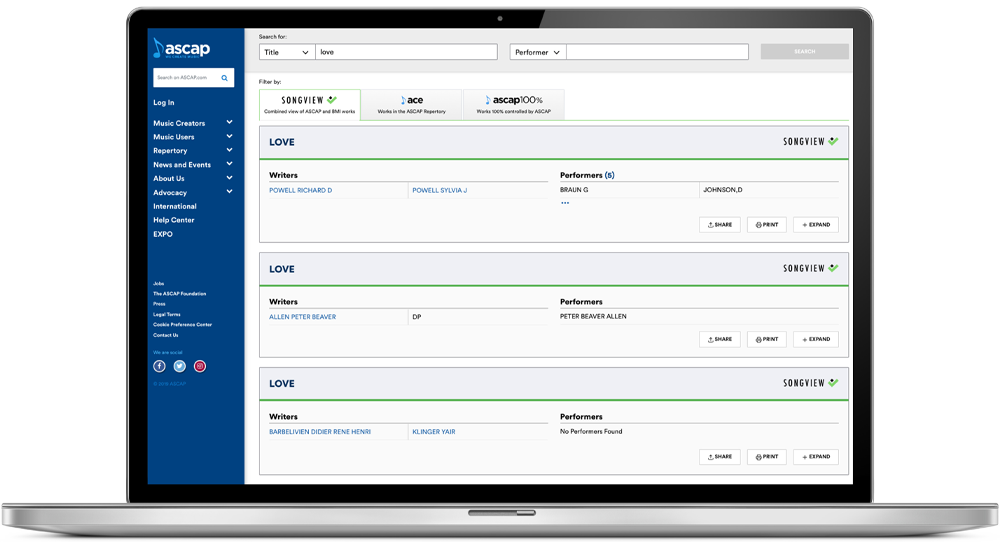Open the Title search type dropdown
The image size is (1000, 542).
(x=287, y=52)
